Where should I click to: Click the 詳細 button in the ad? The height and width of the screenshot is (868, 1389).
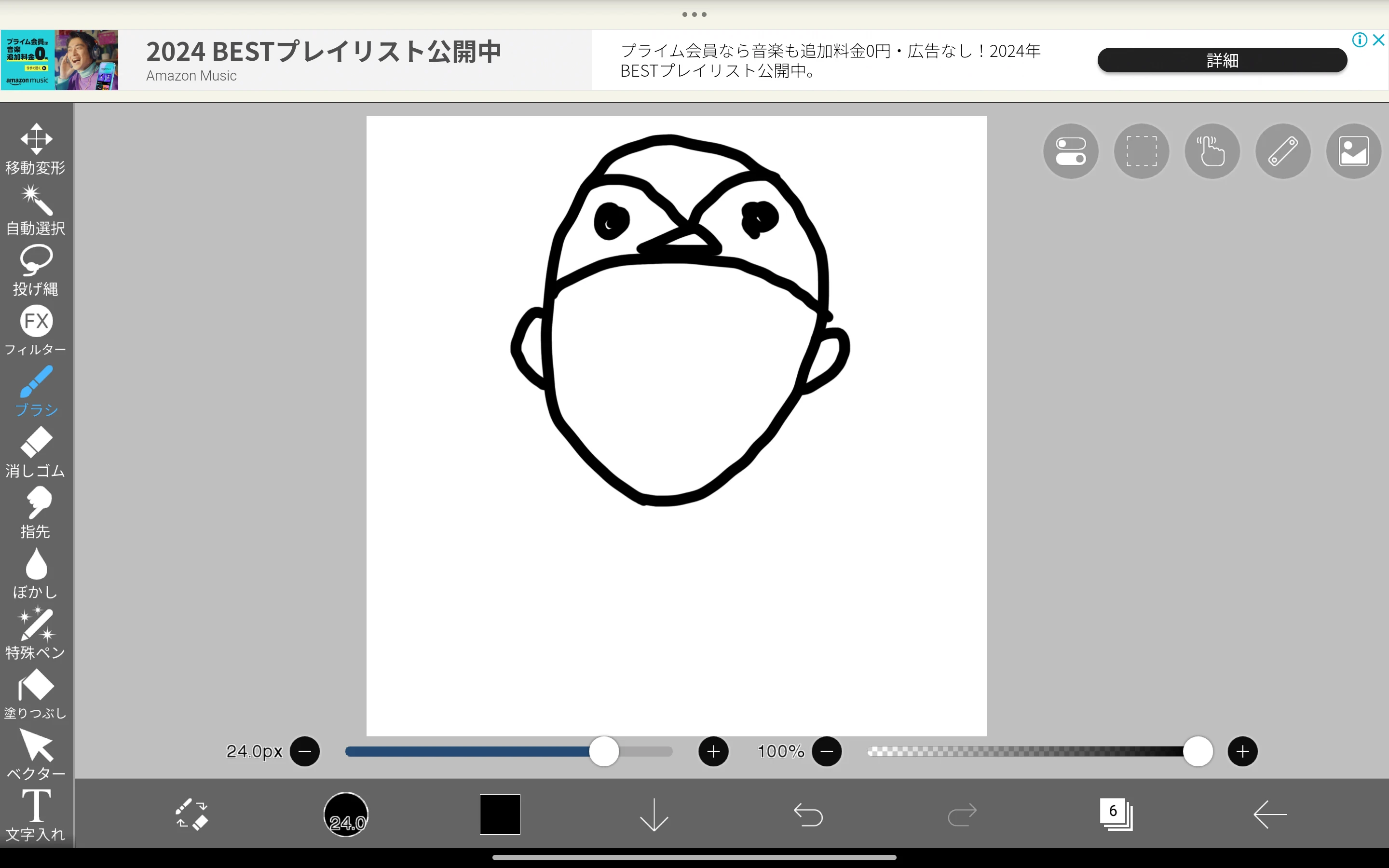coord(1222,60)
